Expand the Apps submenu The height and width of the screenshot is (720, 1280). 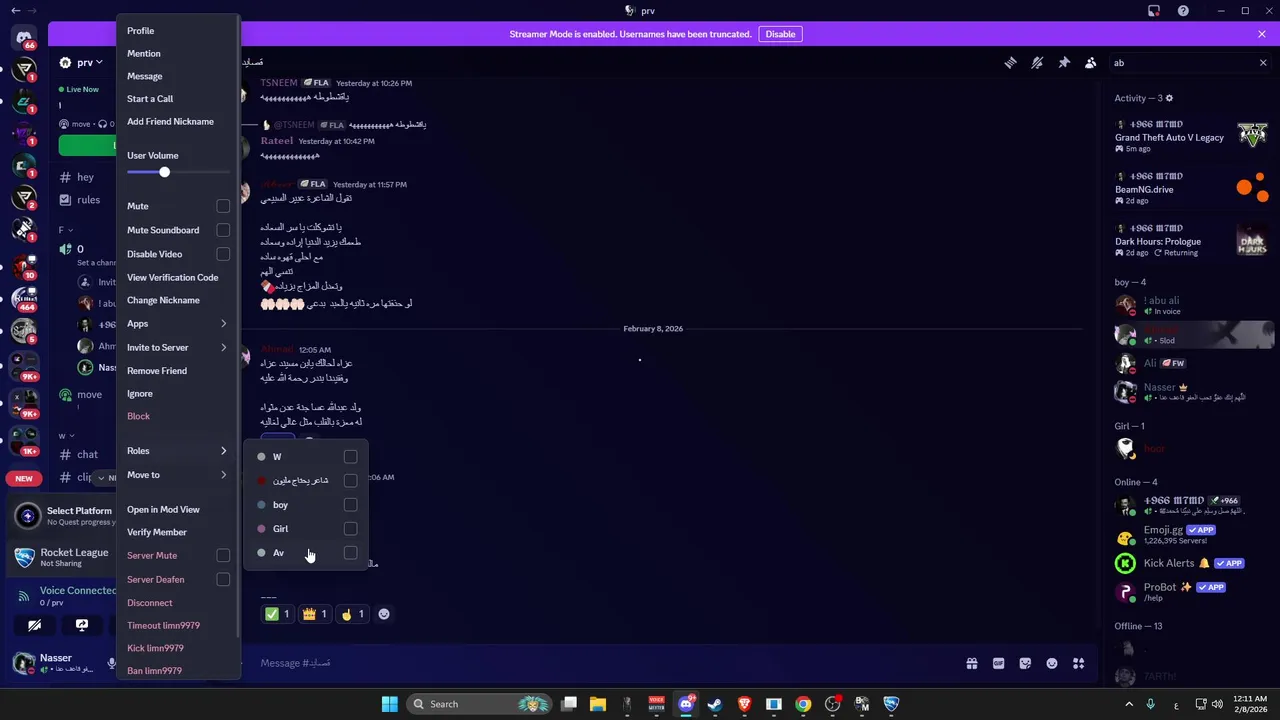178,324
